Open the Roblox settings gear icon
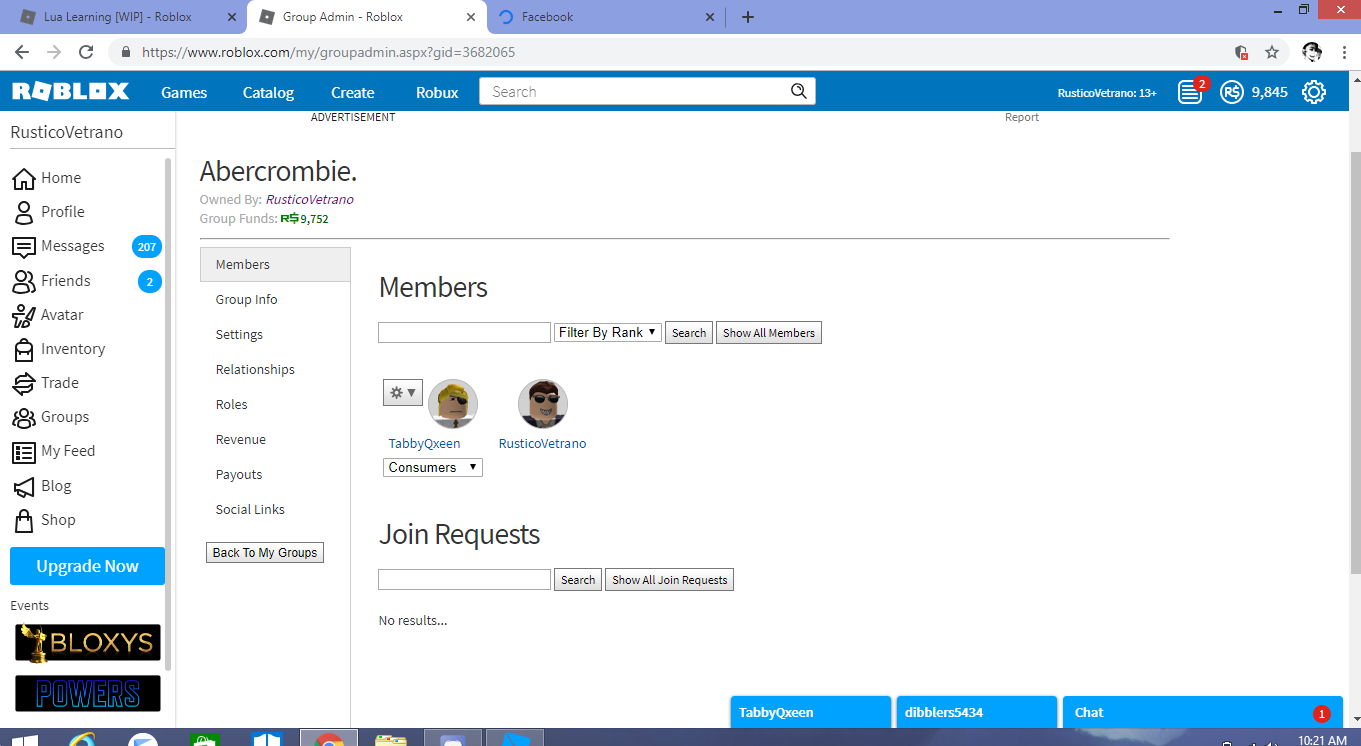Image resolution: width=1361 pixels, height=746 pixels. (x=1314, y=92)
